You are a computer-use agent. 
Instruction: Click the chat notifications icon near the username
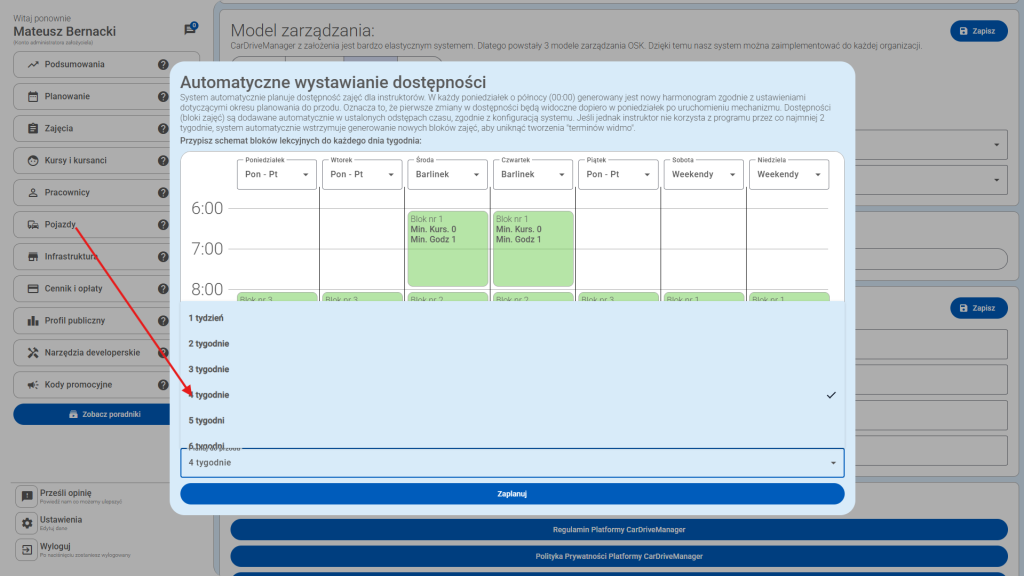point(190,29)
